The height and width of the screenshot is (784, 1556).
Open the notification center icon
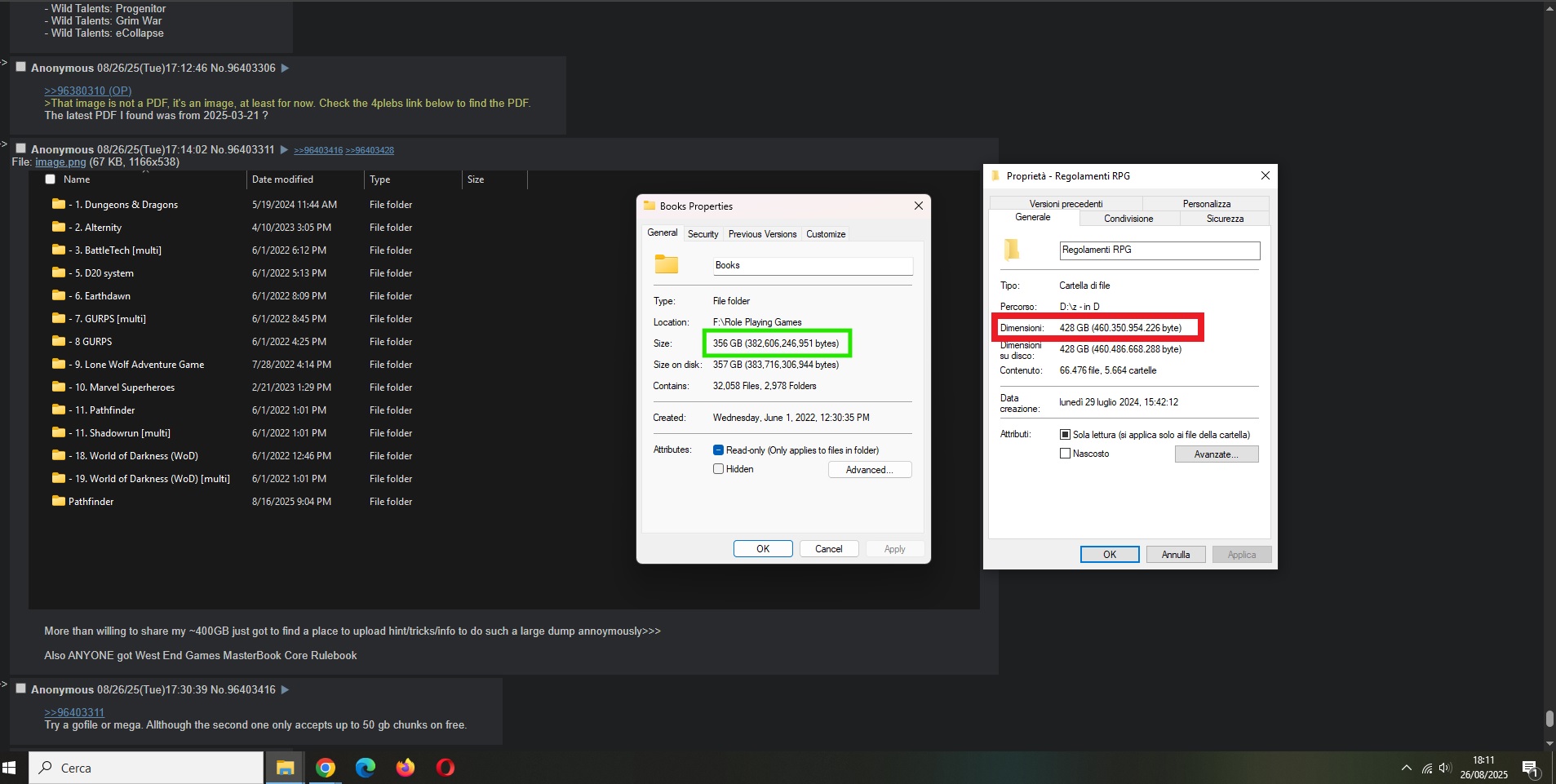point(1531,768)
